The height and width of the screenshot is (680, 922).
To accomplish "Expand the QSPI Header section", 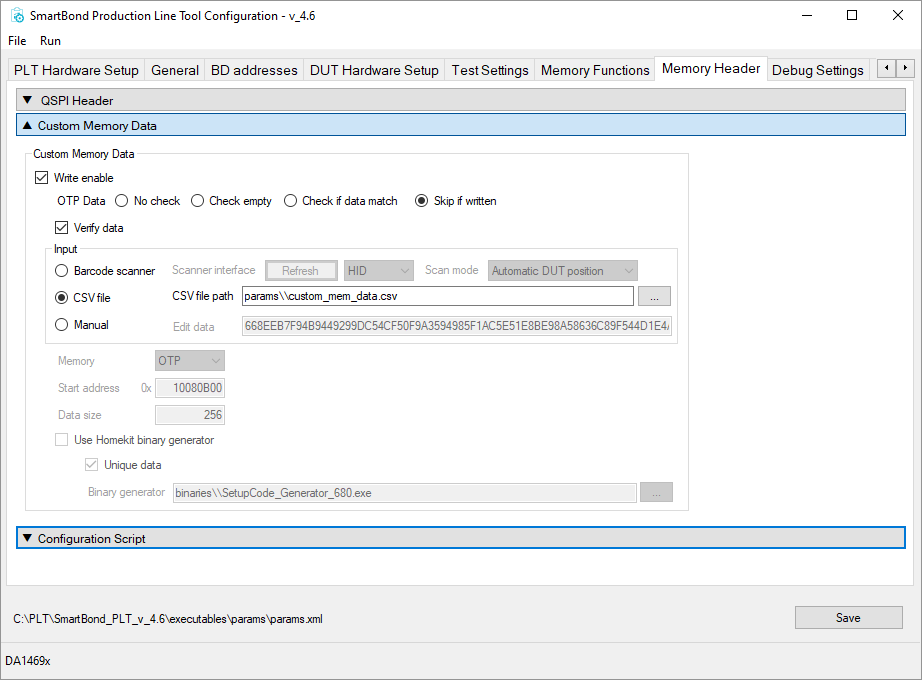I will (x=460, y=100).
